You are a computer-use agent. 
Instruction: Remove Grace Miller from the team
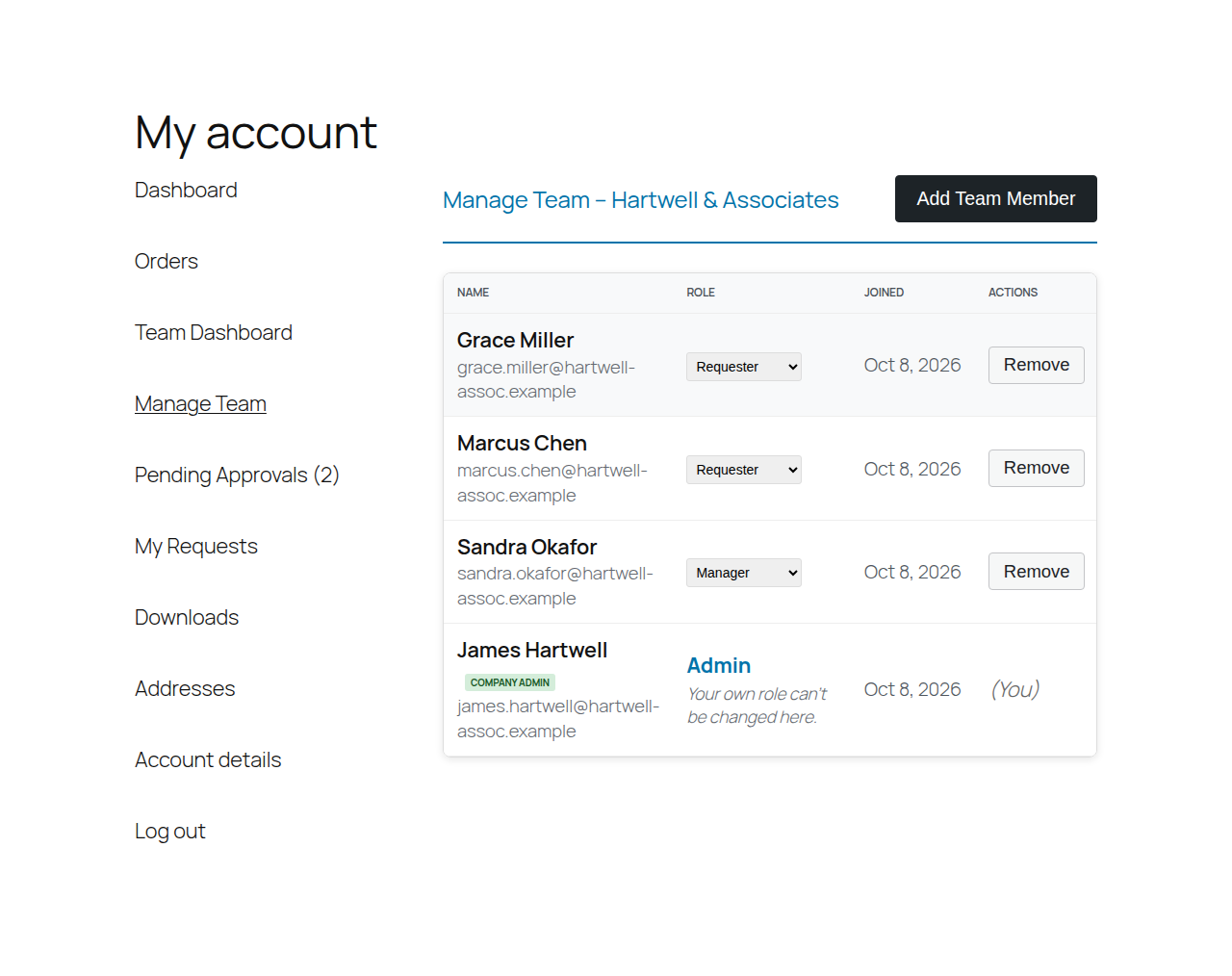tap(1036, 365)
